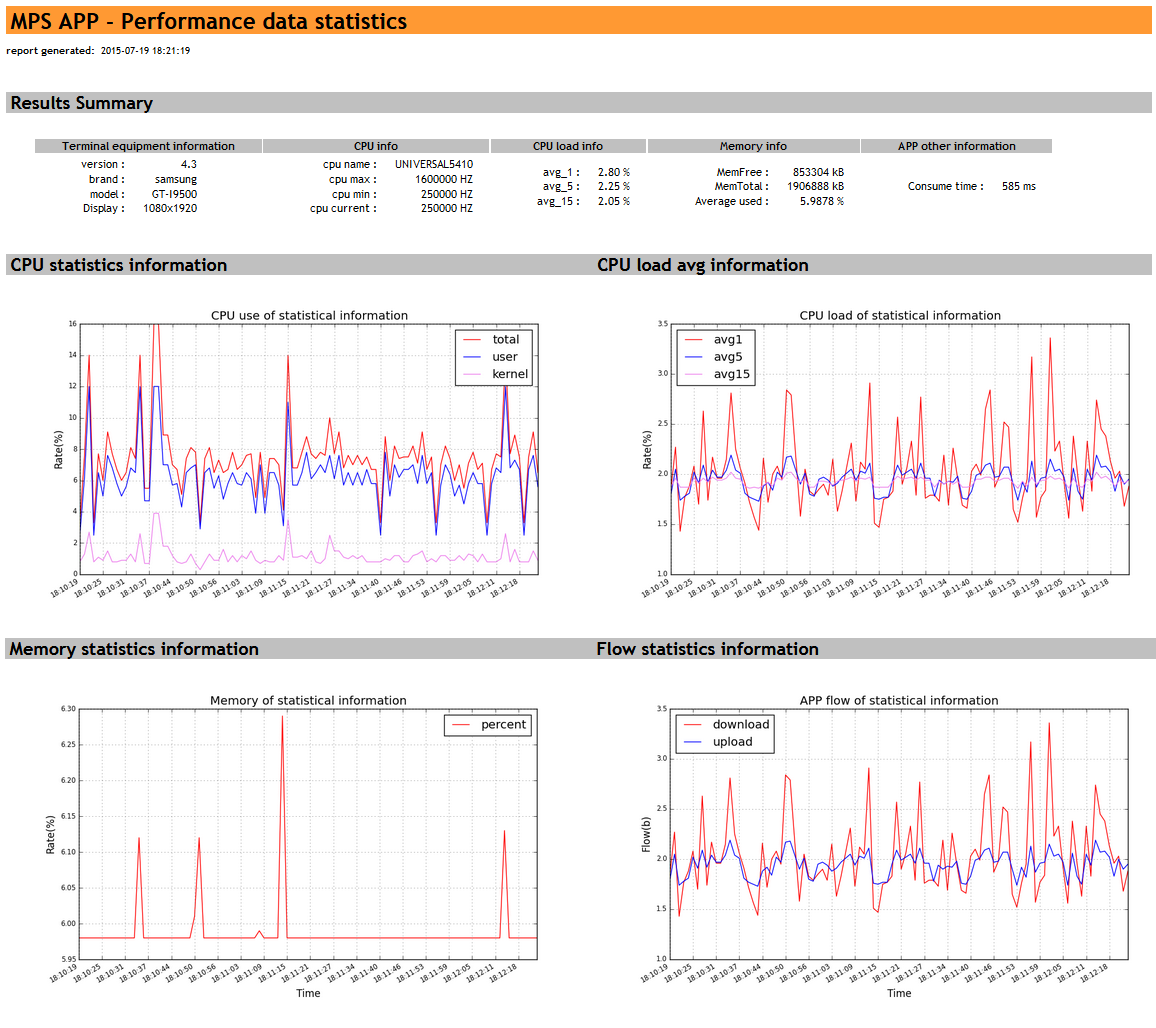The width and height of the screenshot is (1156, 1028).
Task: Click the CPU statistics information section heading
Action: point(118,265)
